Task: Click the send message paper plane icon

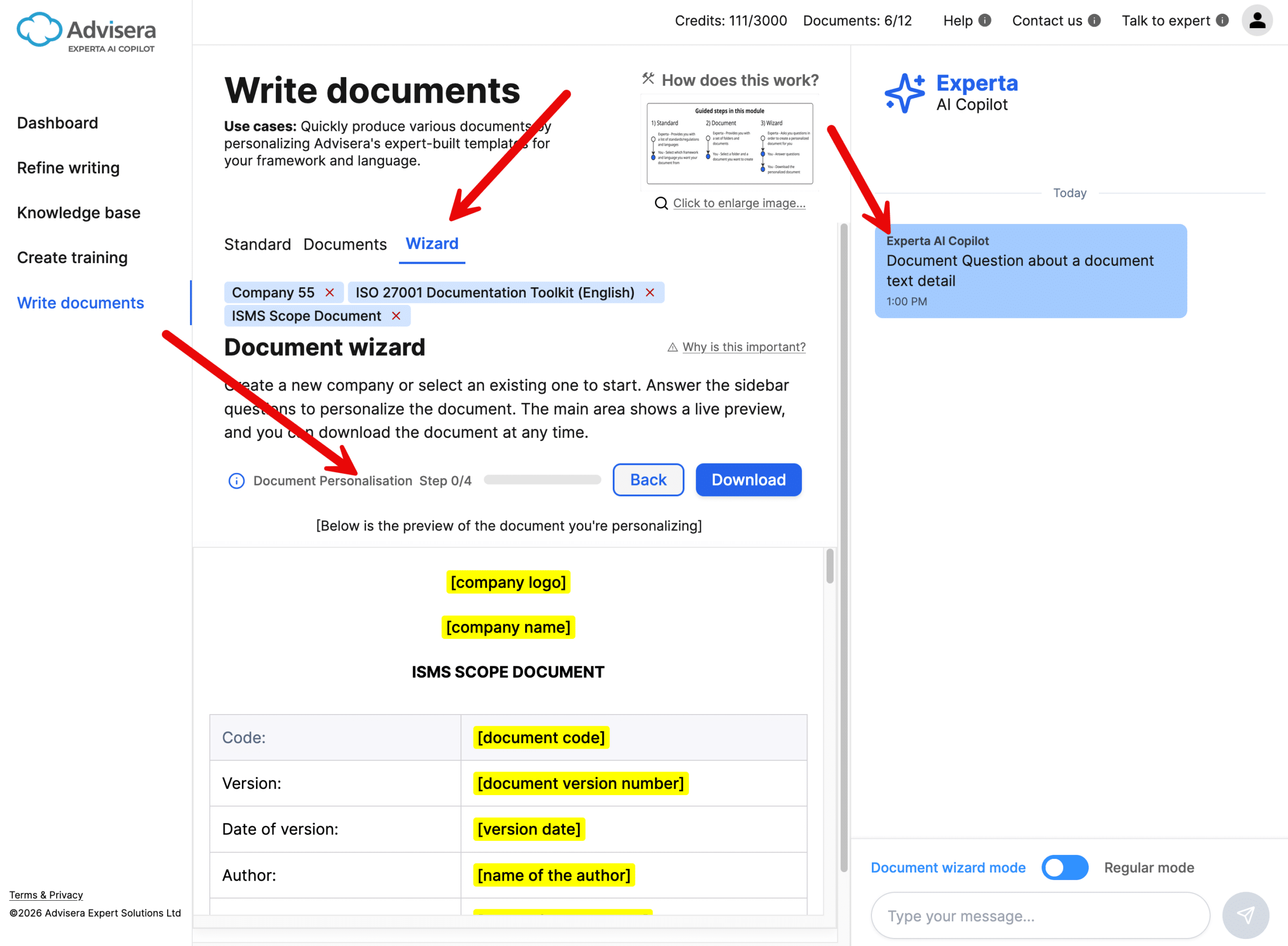Action: pyautogui.click(x=1246, y=914)
